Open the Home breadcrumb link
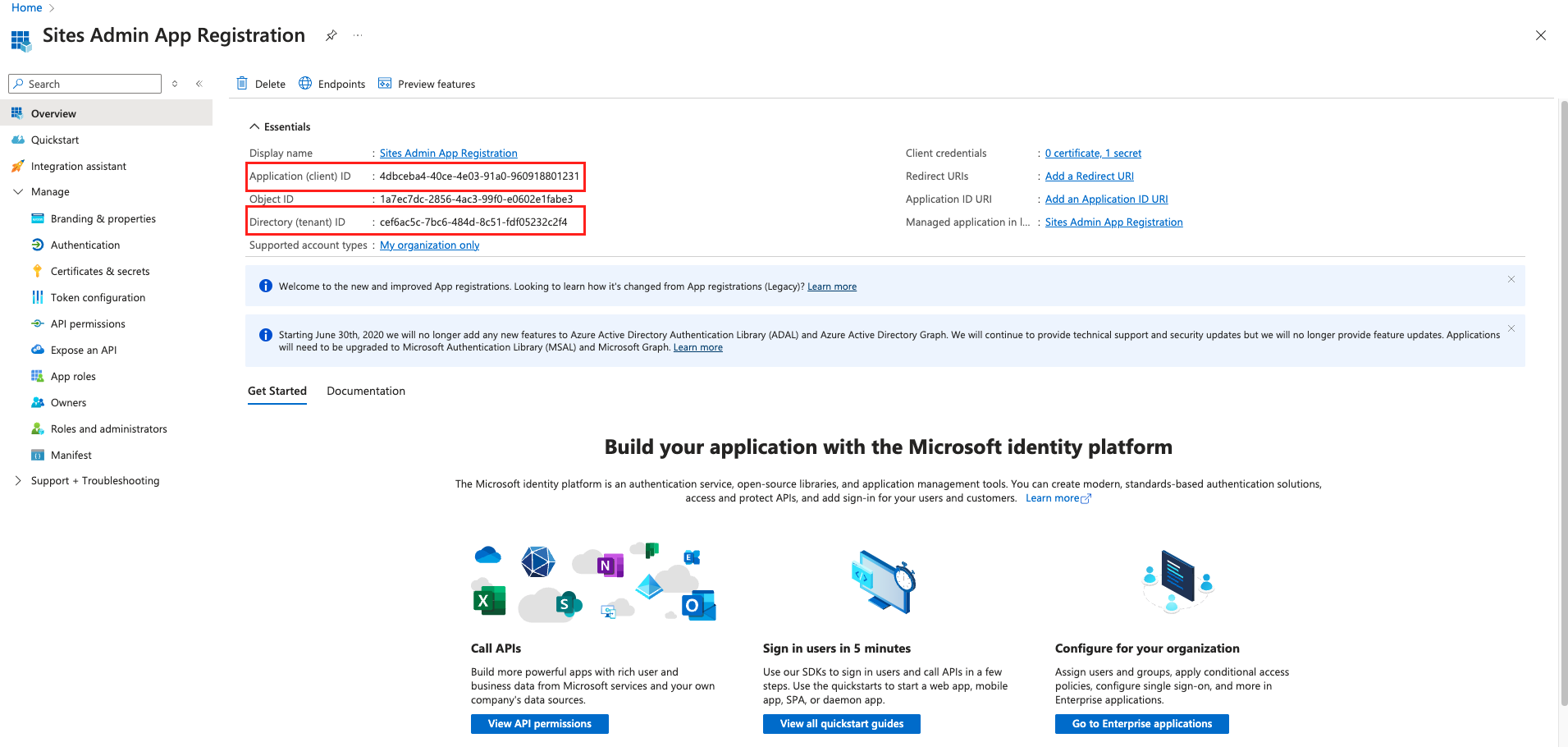 [26, 7]
